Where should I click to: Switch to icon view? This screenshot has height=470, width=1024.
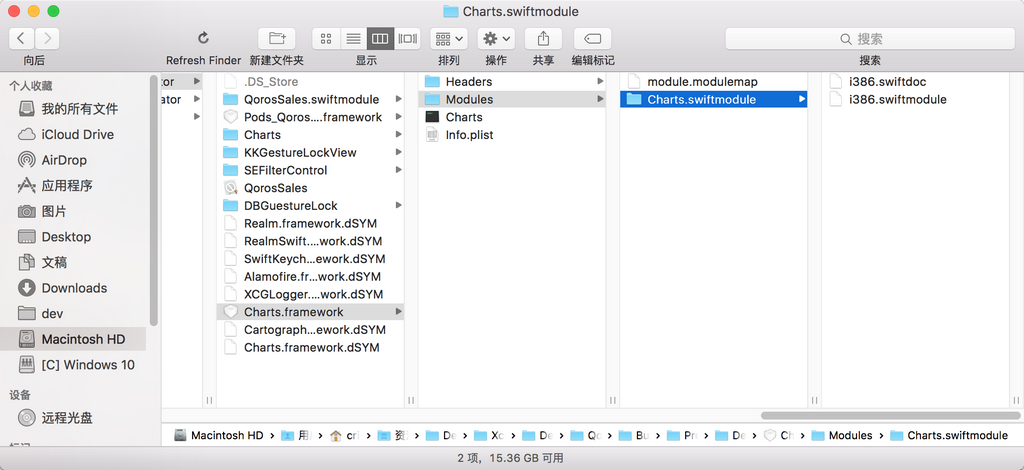coord(327,39)
